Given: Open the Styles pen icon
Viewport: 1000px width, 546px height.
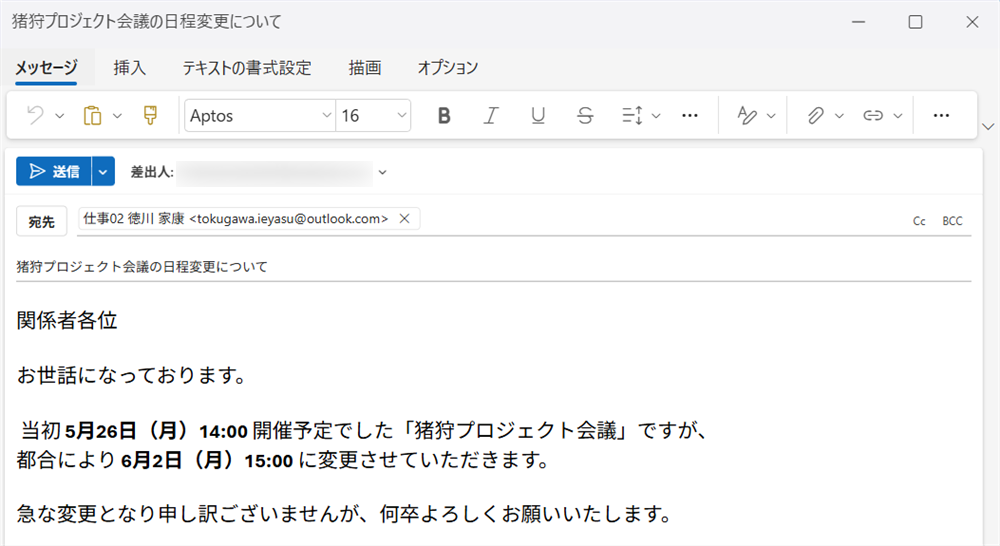Looking at the screenshot, I should point(747,116).
